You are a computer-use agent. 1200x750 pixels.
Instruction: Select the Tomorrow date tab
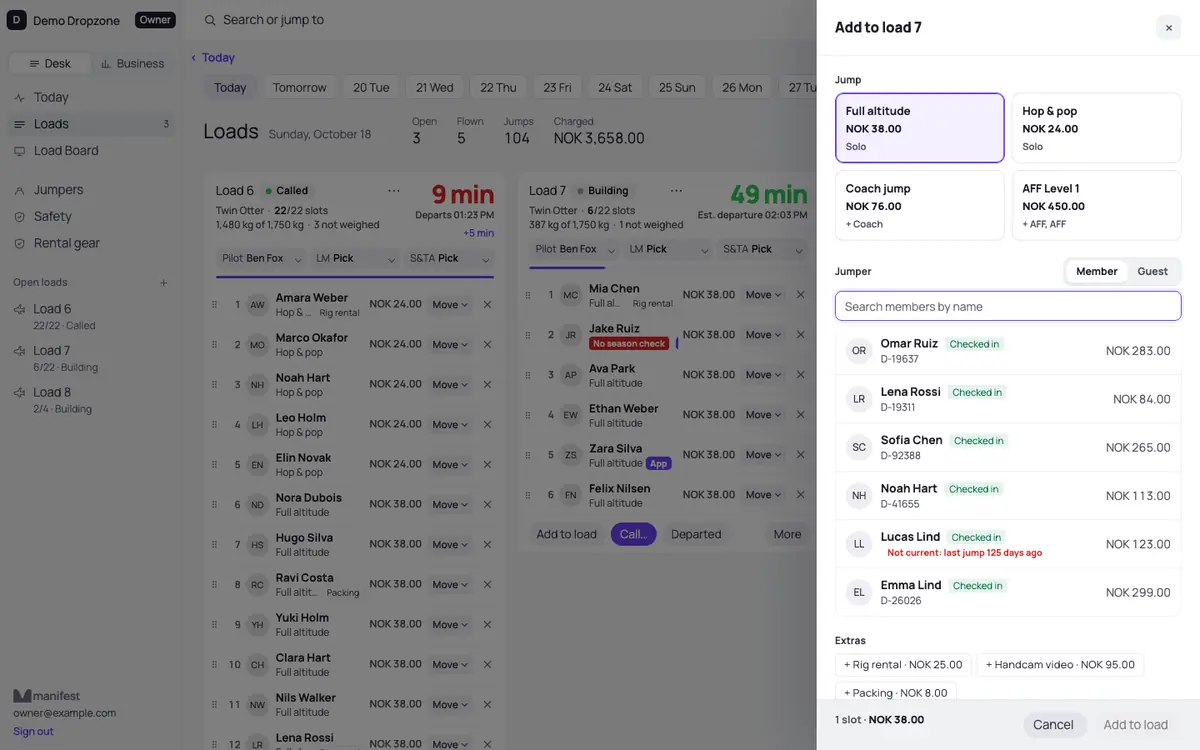[300, 88]
